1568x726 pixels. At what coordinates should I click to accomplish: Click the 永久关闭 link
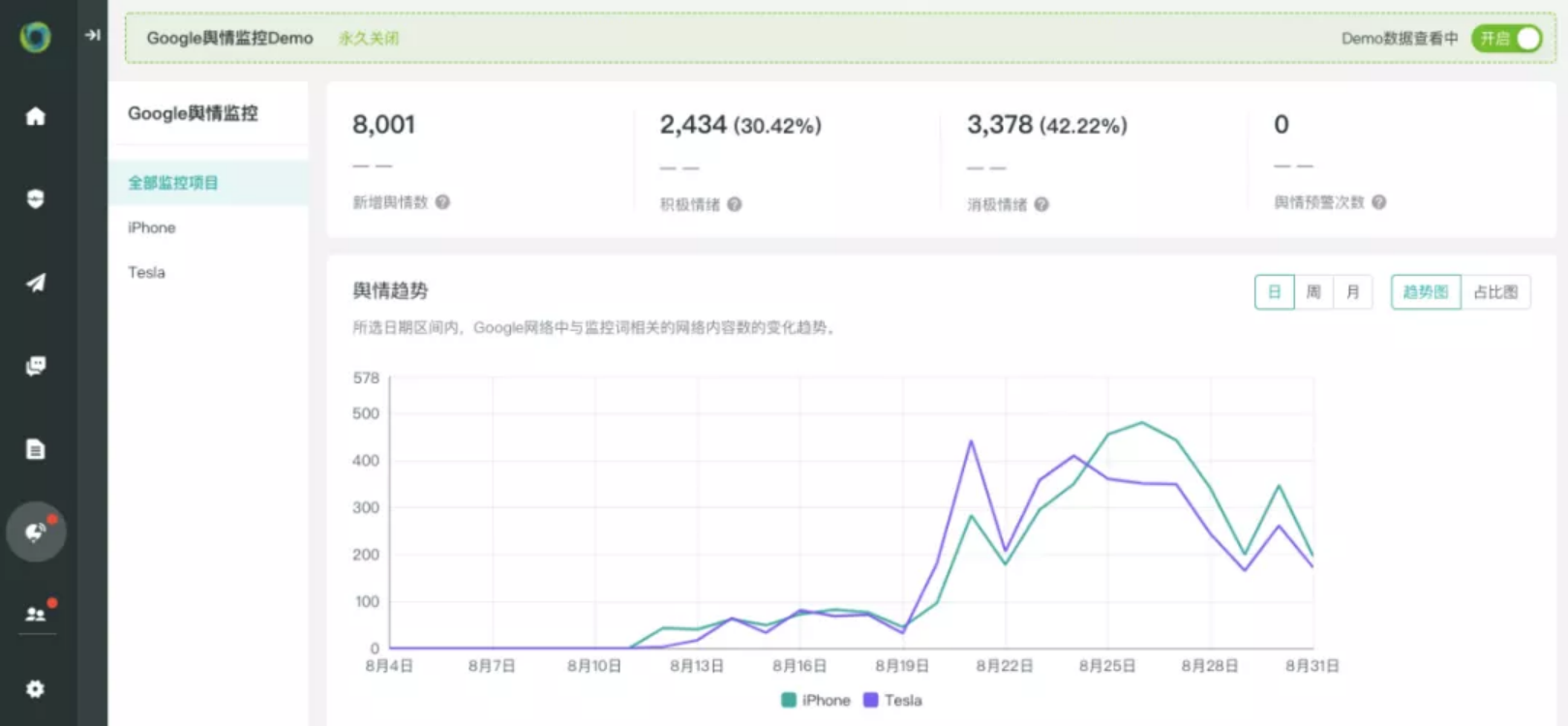point(369,39)
